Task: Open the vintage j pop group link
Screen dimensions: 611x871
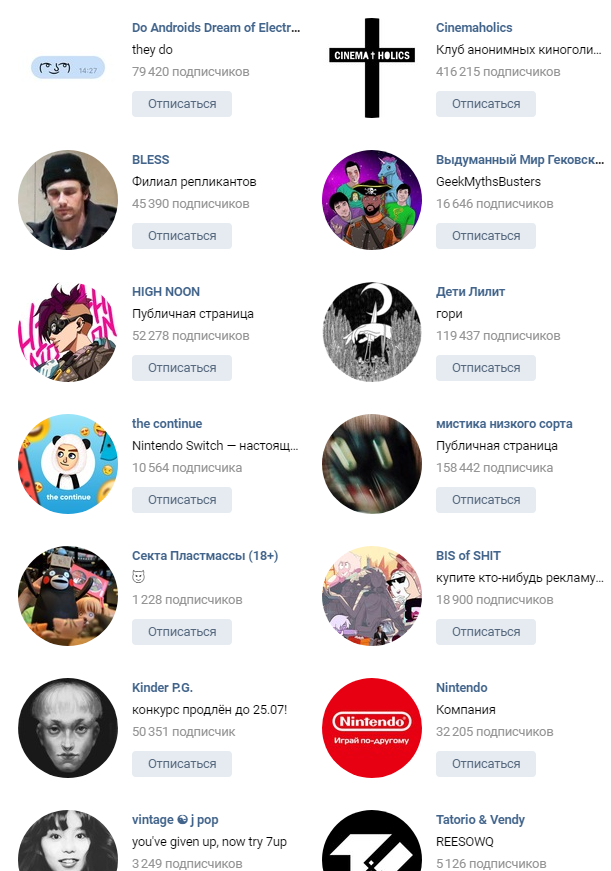Action: tap(175, 820)
